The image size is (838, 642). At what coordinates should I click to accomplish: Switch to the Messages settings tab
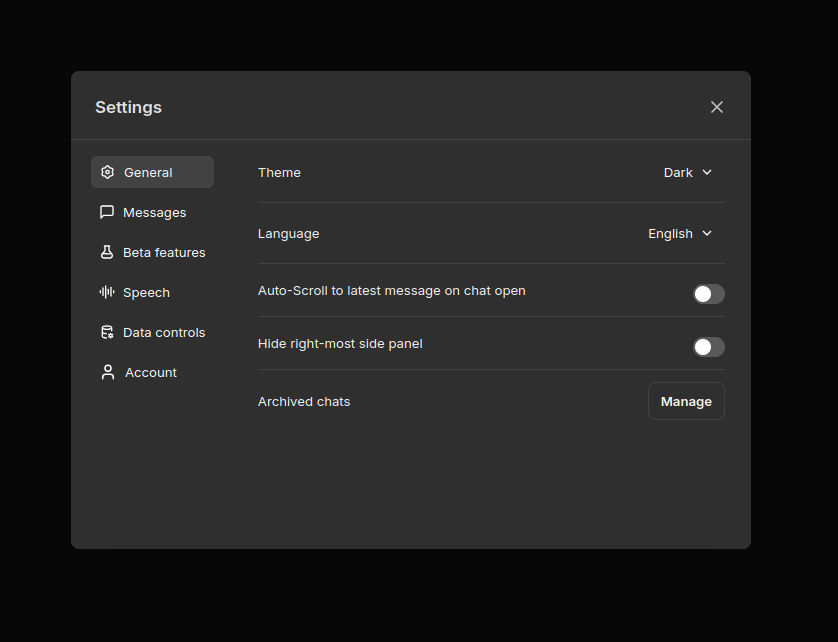[x=154, y=212]
